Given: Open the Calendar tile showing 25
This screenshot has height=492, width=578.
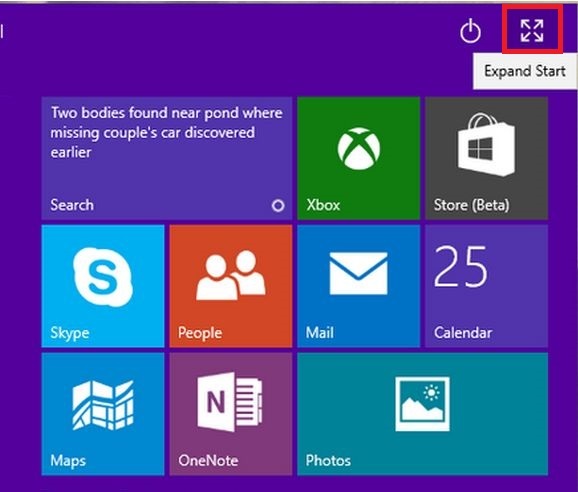Looking at the screenshot, I should click(x=486, y=286).
